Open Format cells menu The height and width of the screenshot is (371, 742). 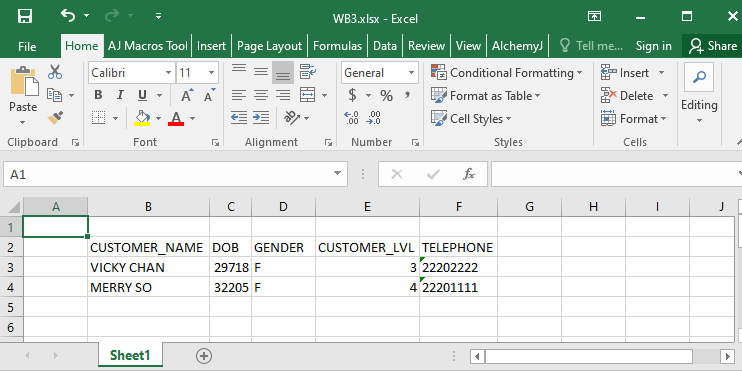pyautogui.click(x=634, y=118)
